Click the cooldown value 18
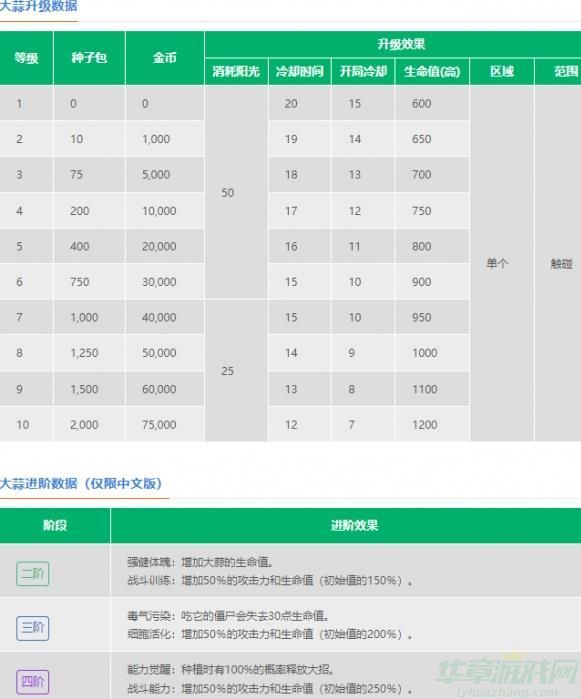 pos(291,174)
